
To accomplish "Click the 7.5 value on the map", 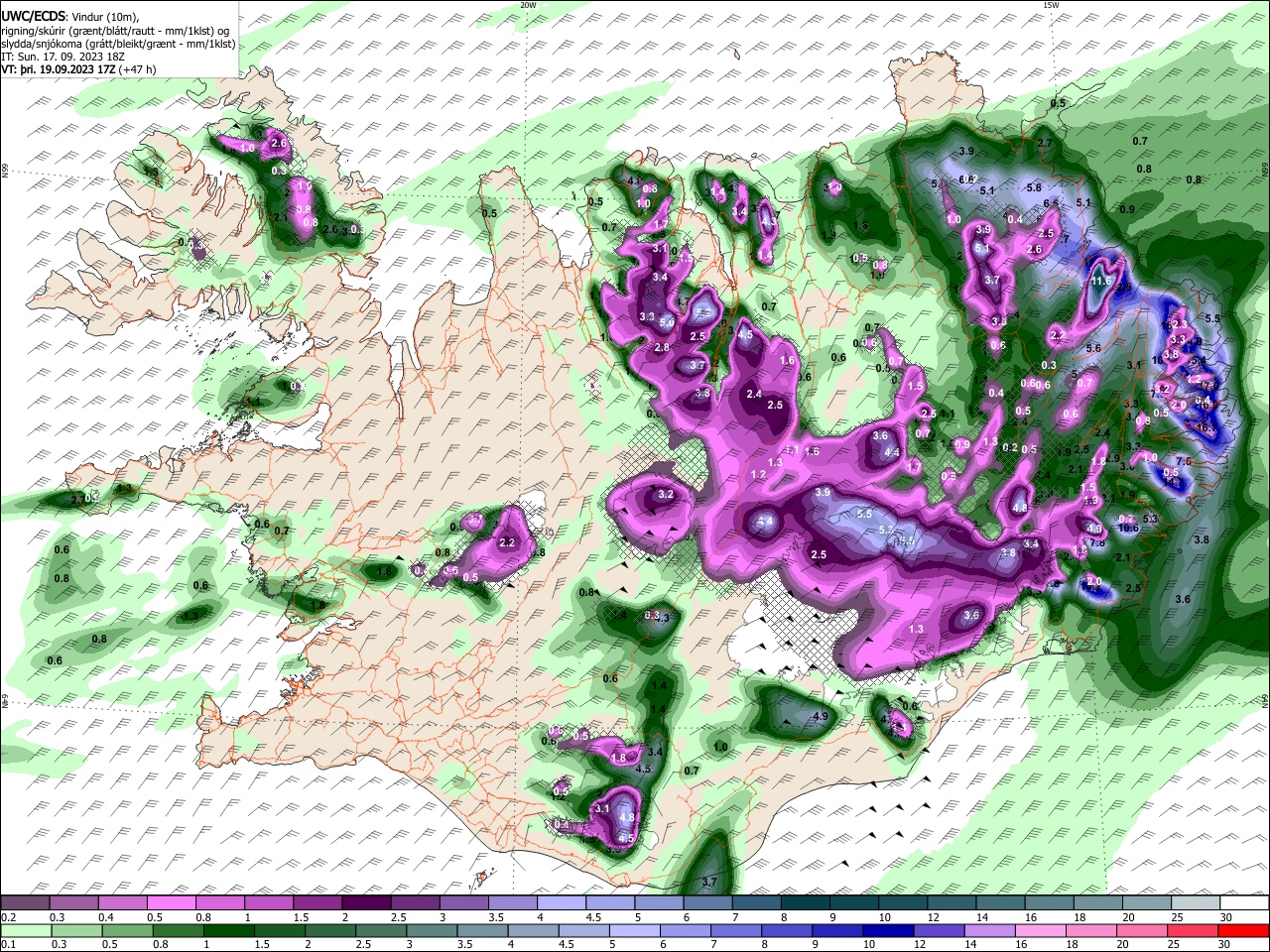I will coord(1184,461).
